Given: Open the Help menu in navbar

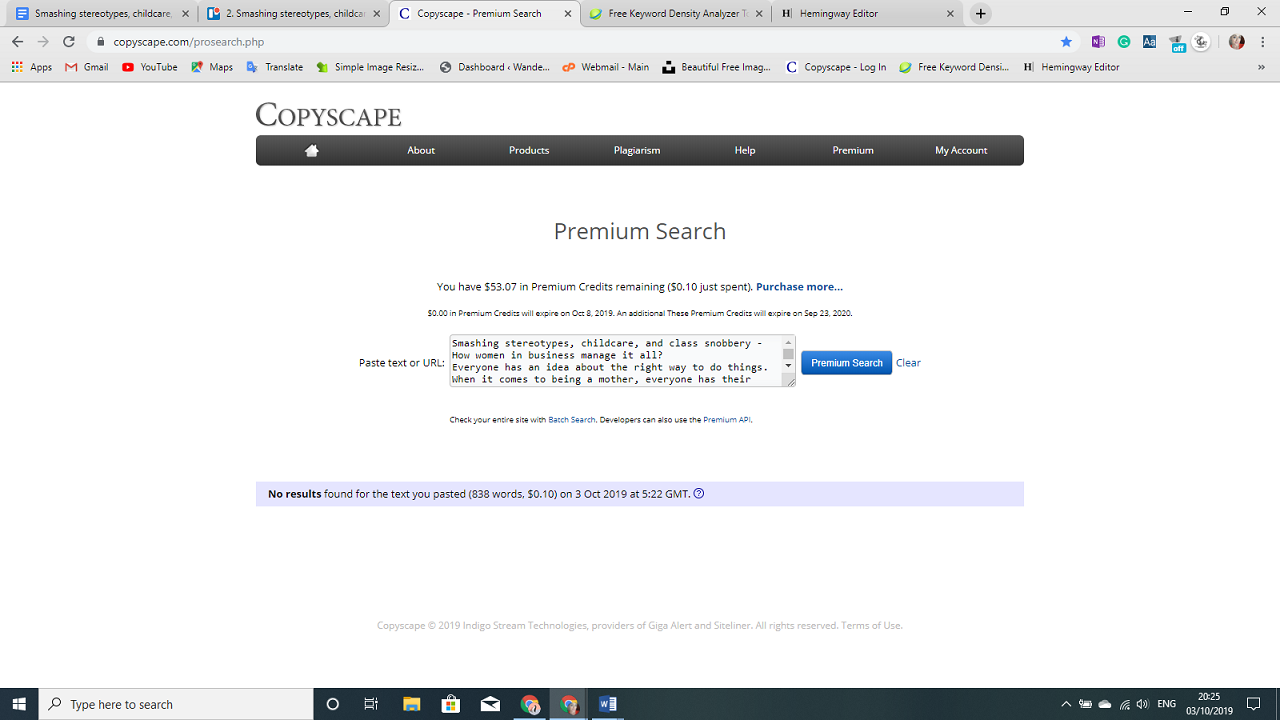Looking at the screenshot, I should (x=745, y=150).
